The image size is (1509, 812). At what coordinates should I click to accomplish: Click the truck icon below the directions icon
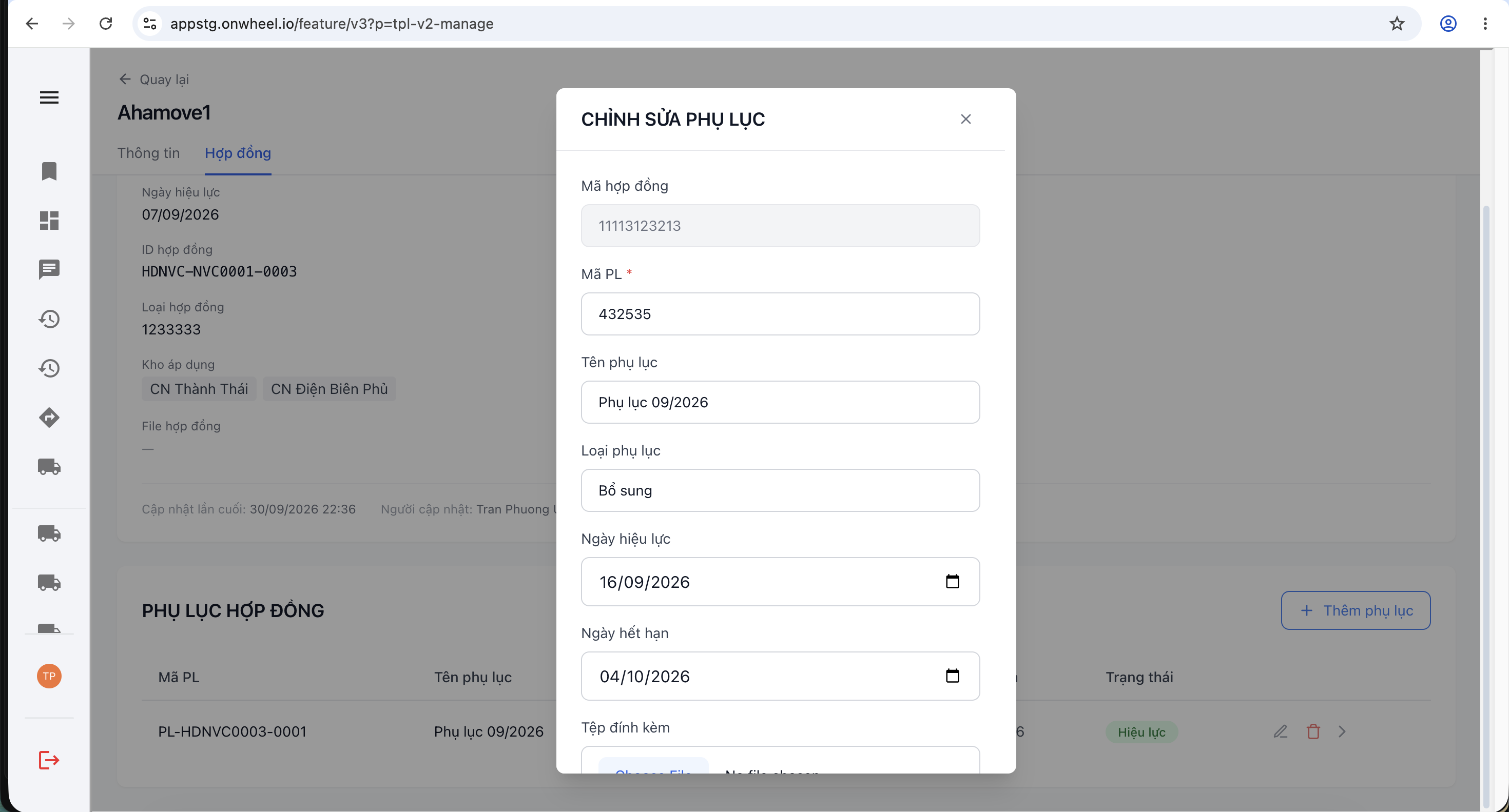[x=49, y=467]
